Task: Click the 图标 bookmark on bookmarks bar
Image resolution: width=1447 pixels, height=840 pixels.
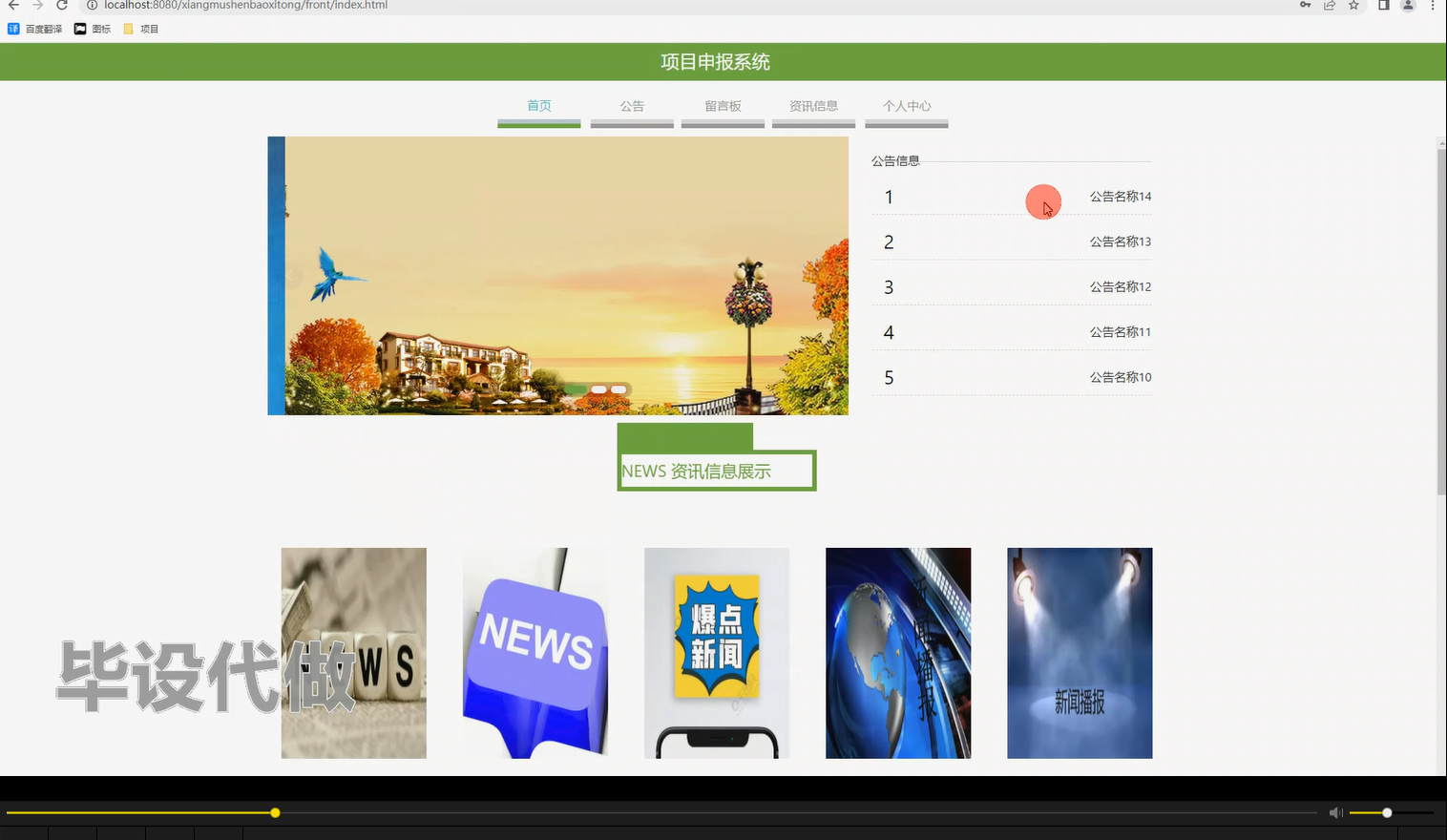Action: 92,28
